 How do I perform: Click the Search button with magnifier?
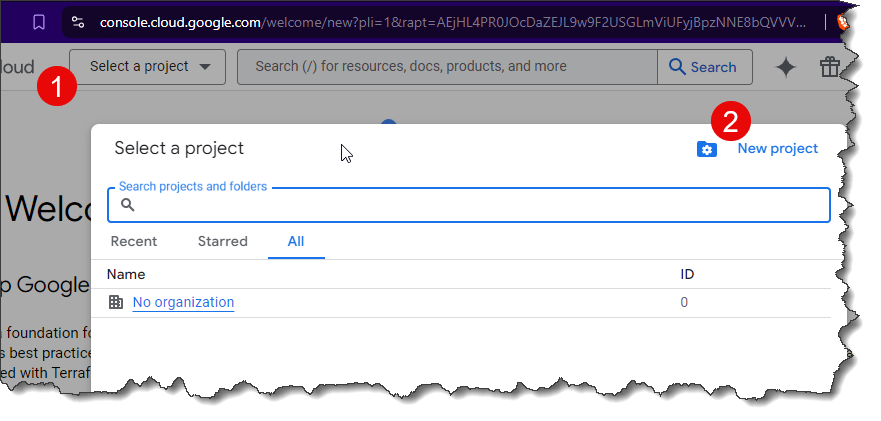705,67
